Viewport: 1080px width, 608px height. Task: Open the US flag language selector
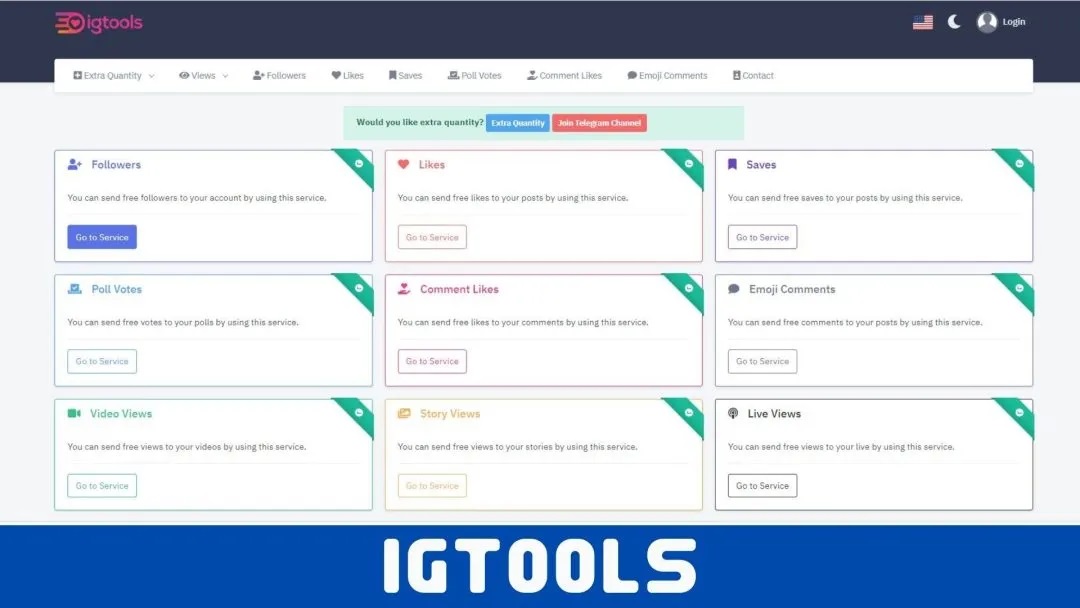click(923, 22)
